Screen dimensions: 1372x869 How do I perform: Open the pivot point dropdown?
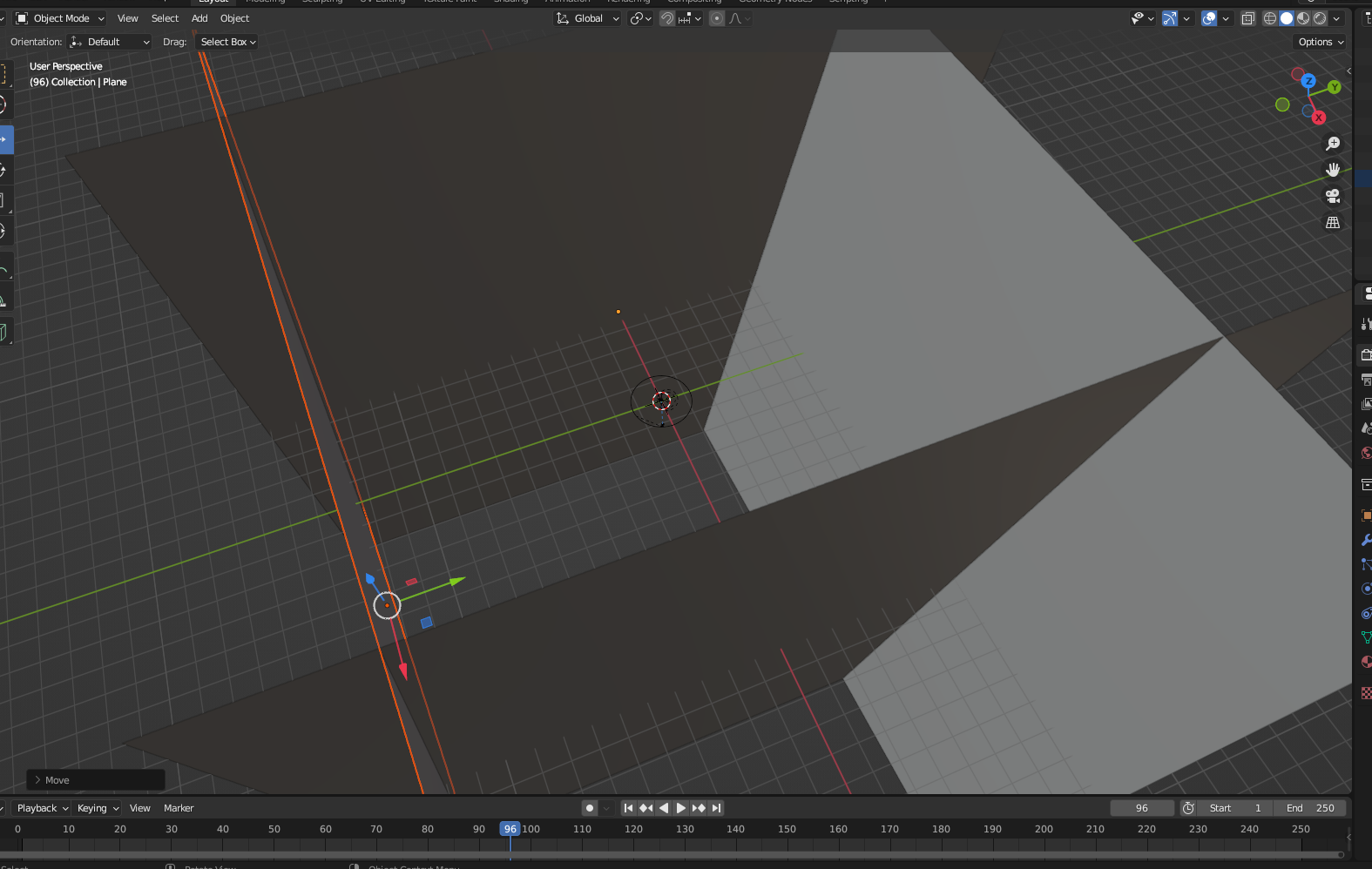[640, 18]
